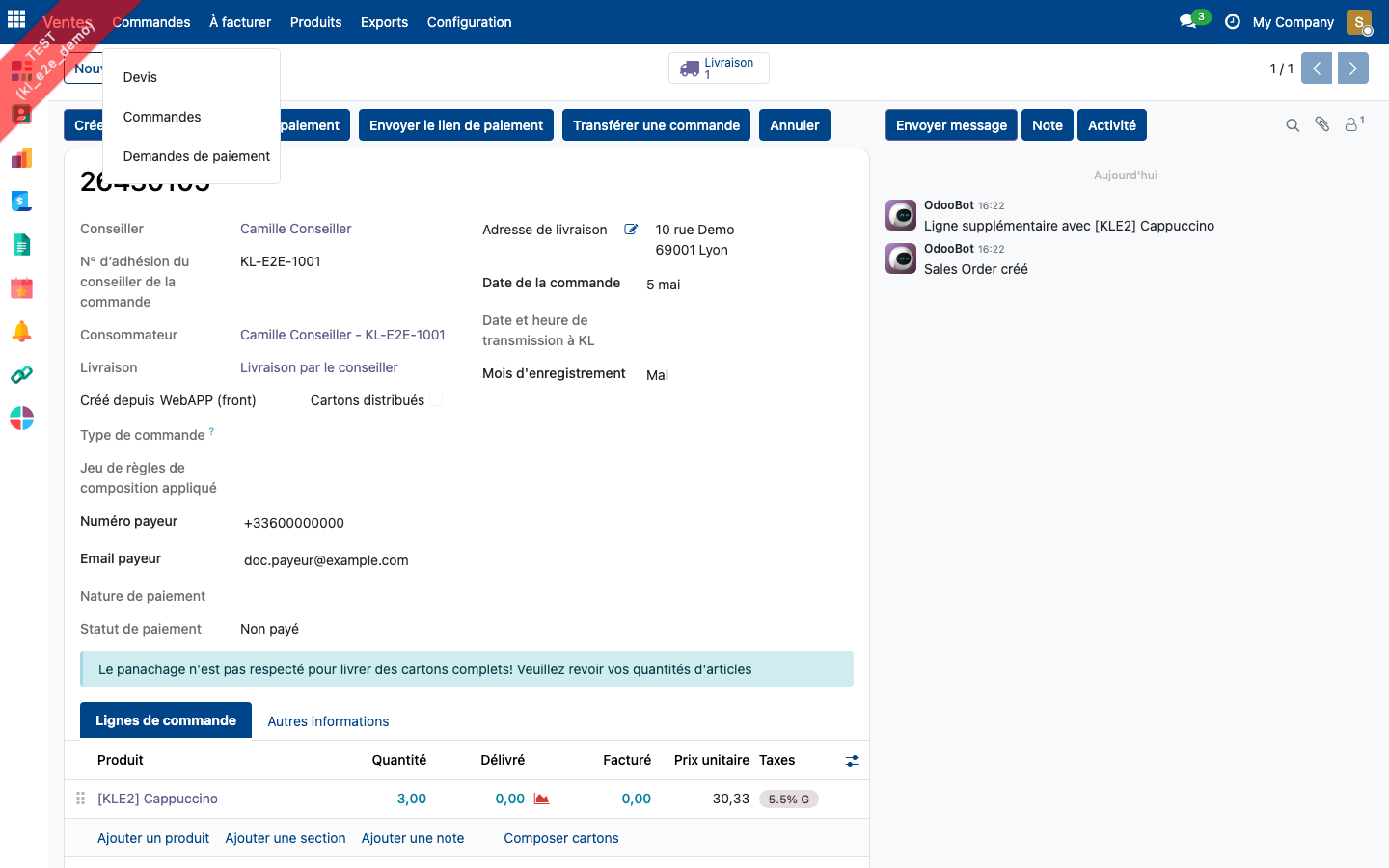This screenshot has width=1389, height=868.
Task: Toggle the Cartons distribués checkbox
Action: [436, 399]
